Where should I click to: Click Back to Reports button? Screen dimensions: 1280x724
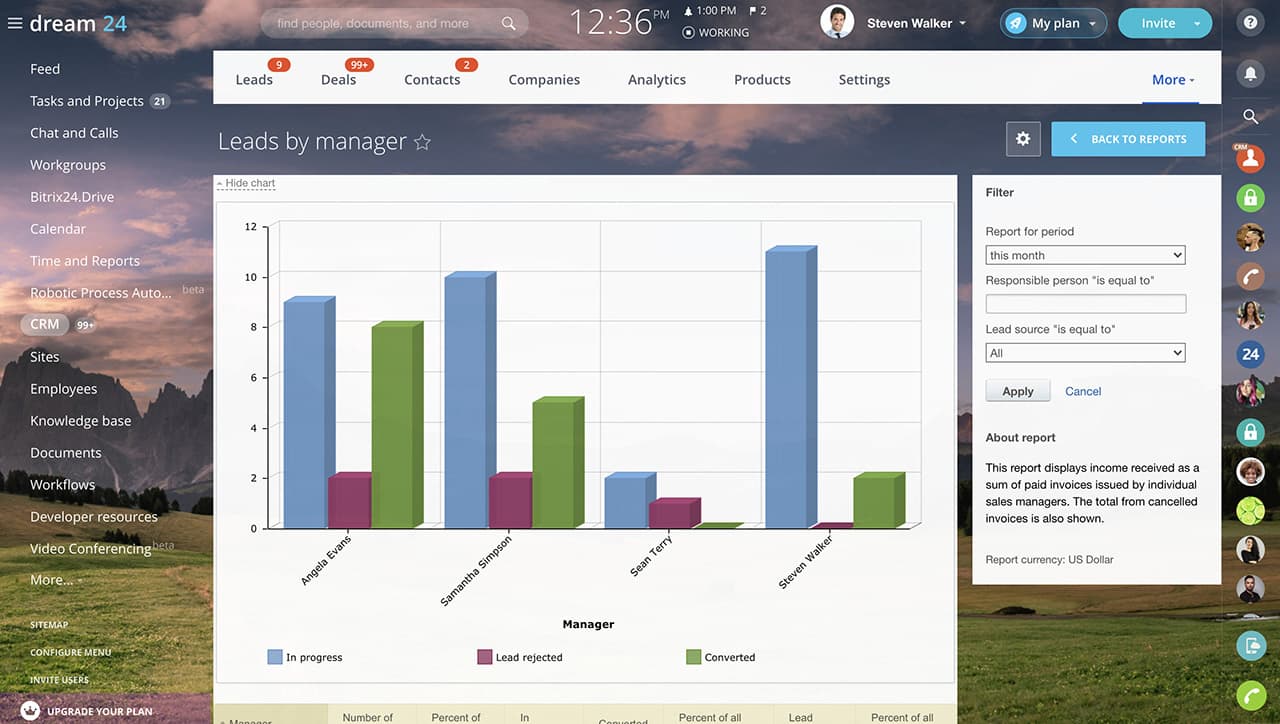(x=1128, y=139)
